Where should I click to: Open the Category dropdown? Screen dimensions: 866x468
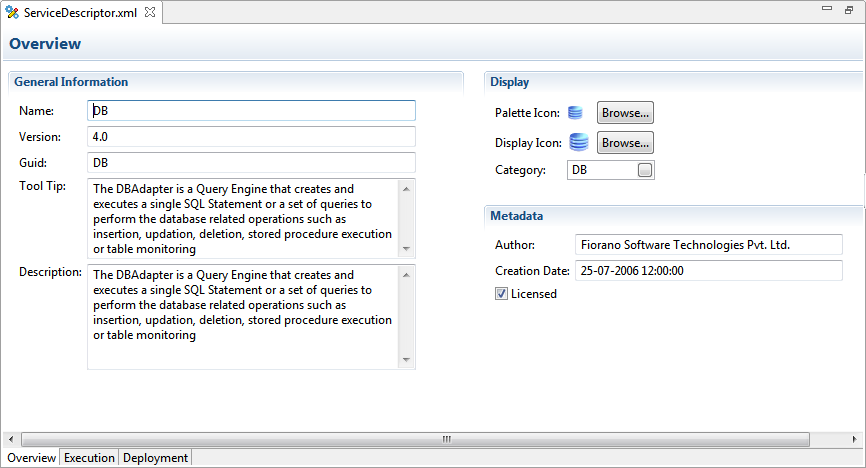click(x=645, y=170)
